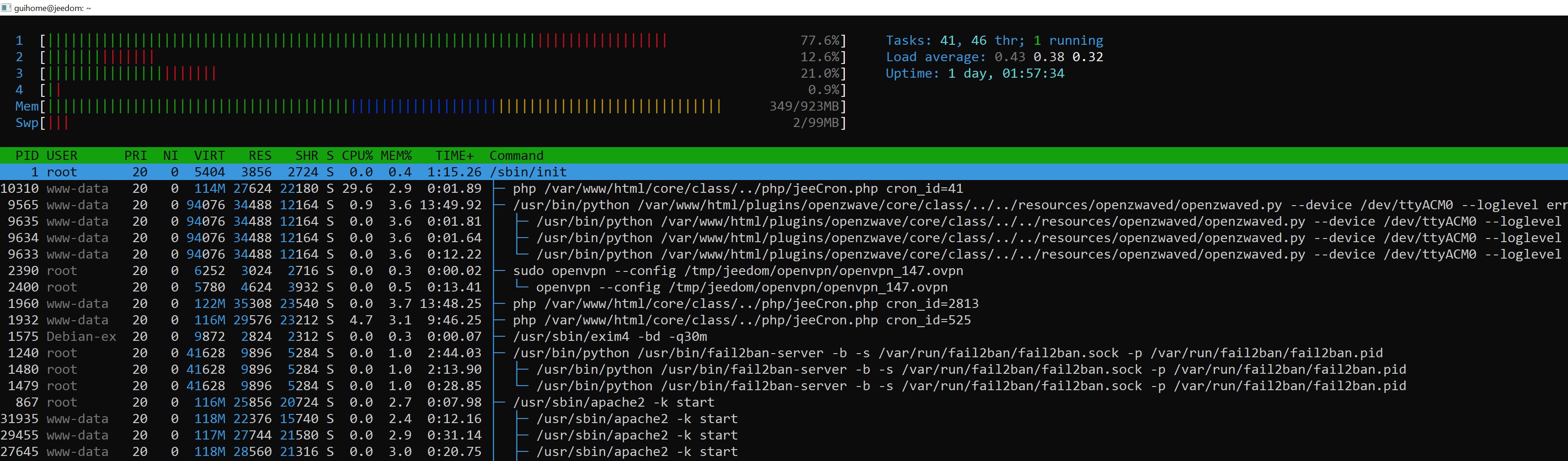The width and height of the screenshot is (1568, 461).
Task: Click the terminal icon in title bar
Action: (x=6, y=8)
